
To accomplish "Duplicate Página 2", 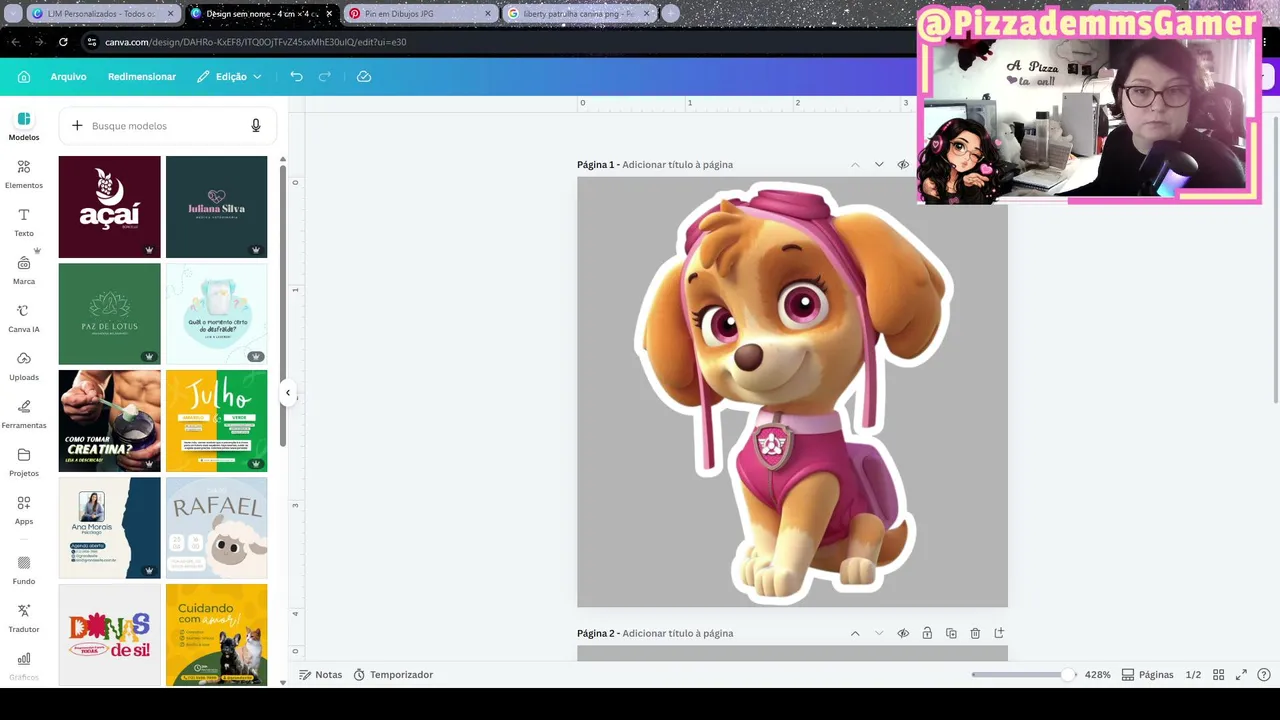I will click(951, 634).
